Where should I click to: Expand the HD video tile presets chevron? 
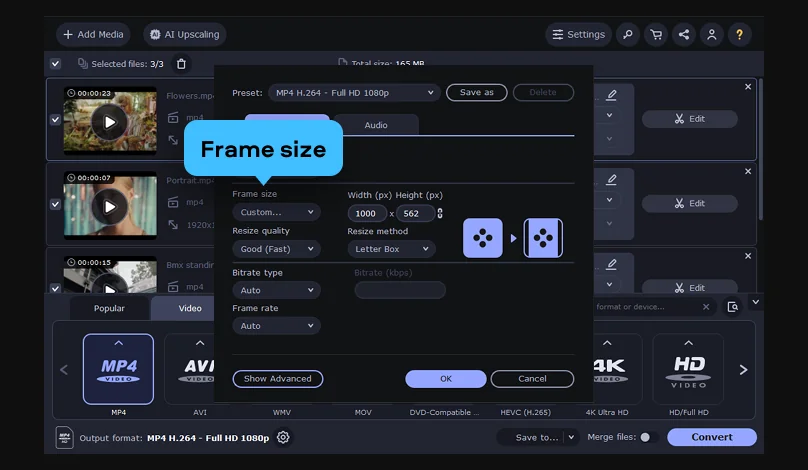(x=688, y=343)
